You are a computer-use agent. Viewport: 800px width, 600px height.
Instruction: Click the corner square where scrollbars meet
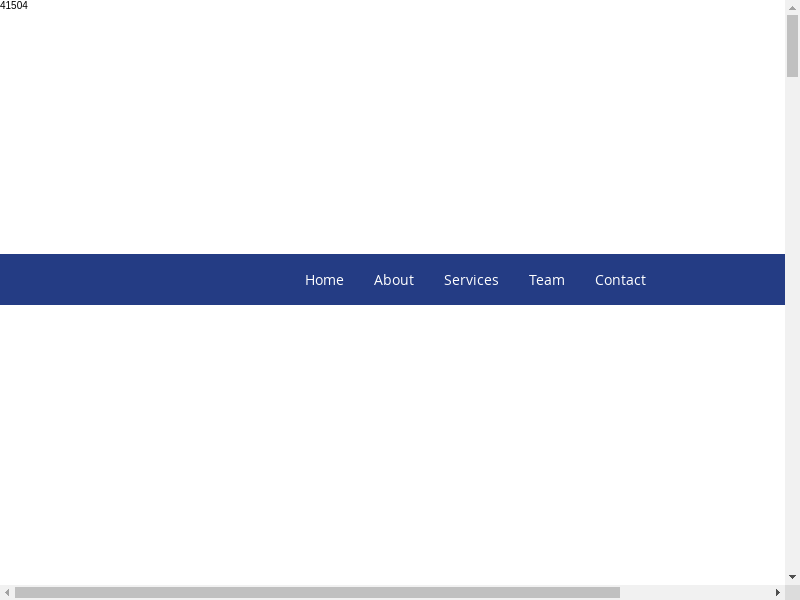pos(792,592)
